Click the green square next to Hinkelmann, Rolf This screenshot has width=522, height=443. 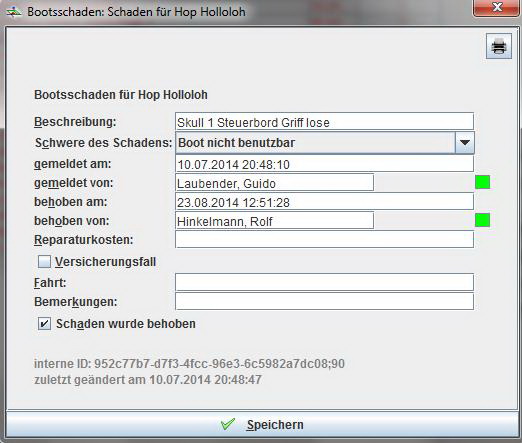coord(482,220)
